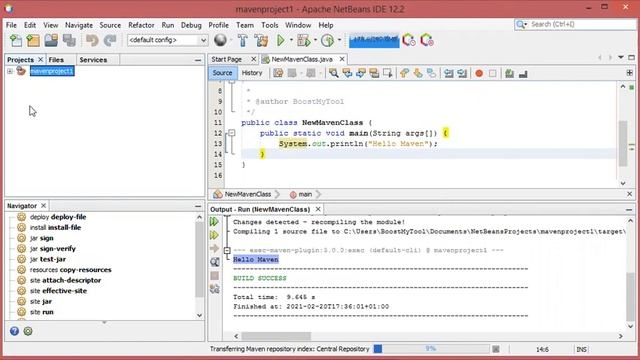Show the opened documents list dropdown

point(620,58)
